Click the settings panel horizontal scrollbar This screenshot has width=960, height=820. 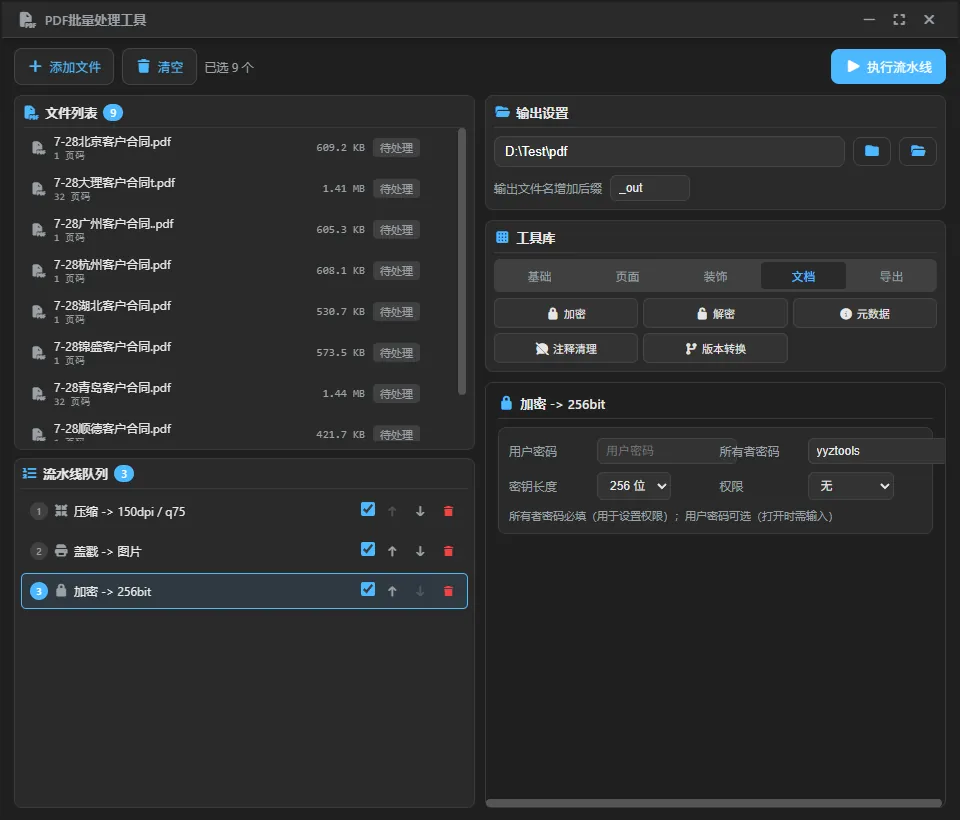tap(714, 803)
